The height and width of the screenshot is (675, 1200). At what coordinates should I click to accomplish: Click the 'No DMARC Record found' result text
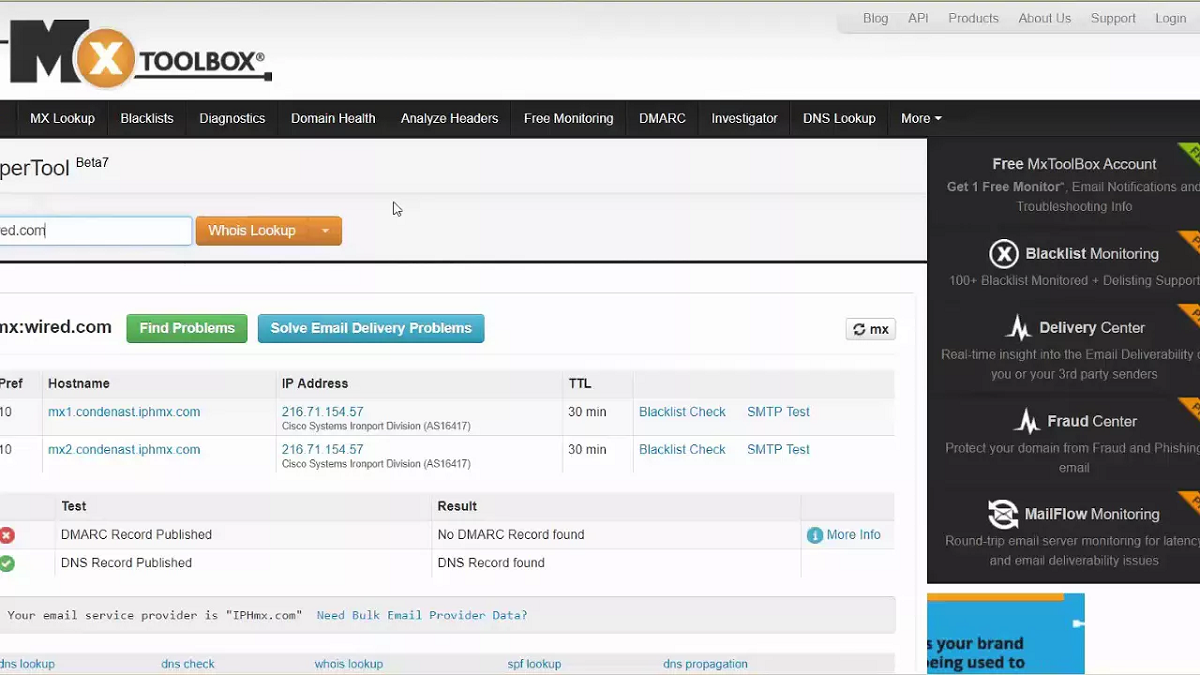coord(511,535)
